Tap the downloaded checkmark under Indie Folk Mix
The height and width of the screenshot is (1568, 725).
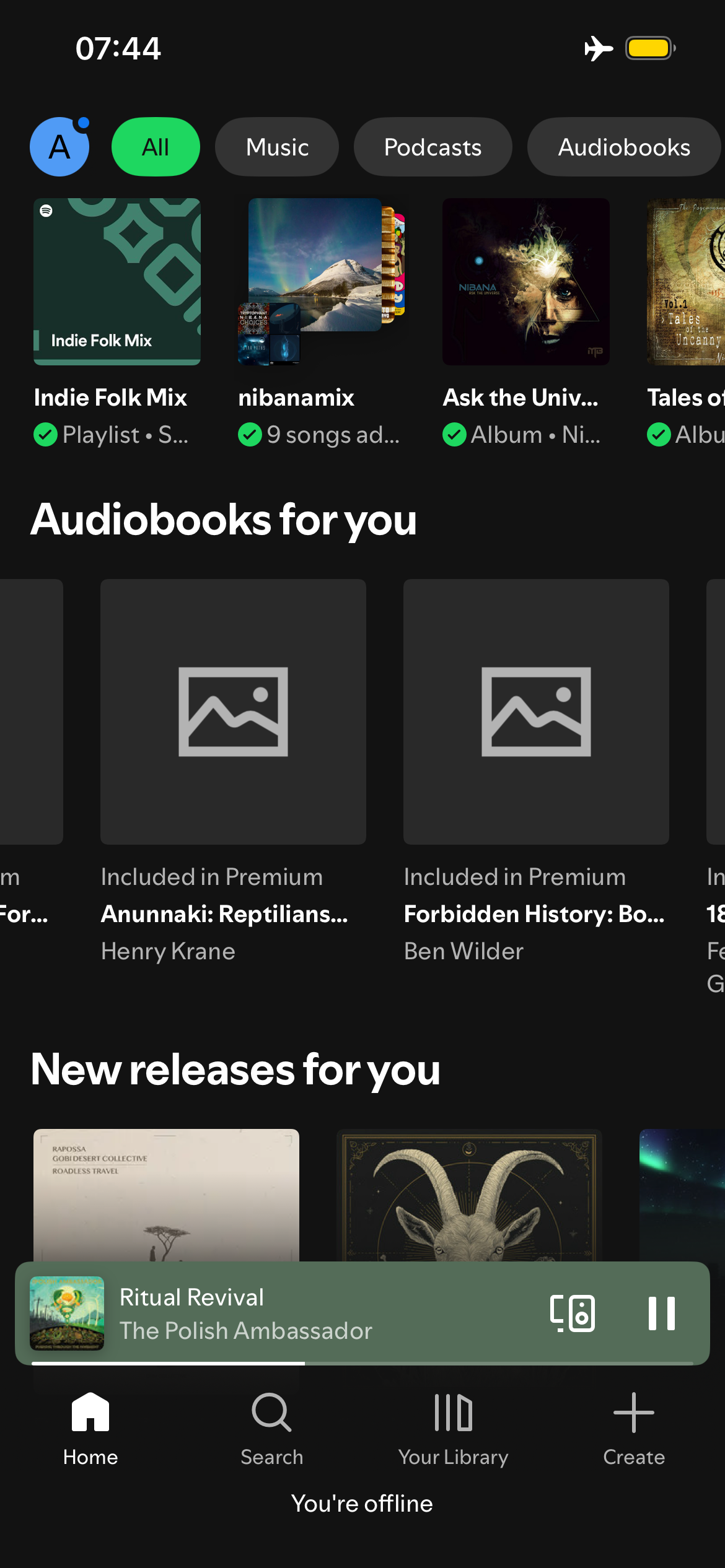45,435
